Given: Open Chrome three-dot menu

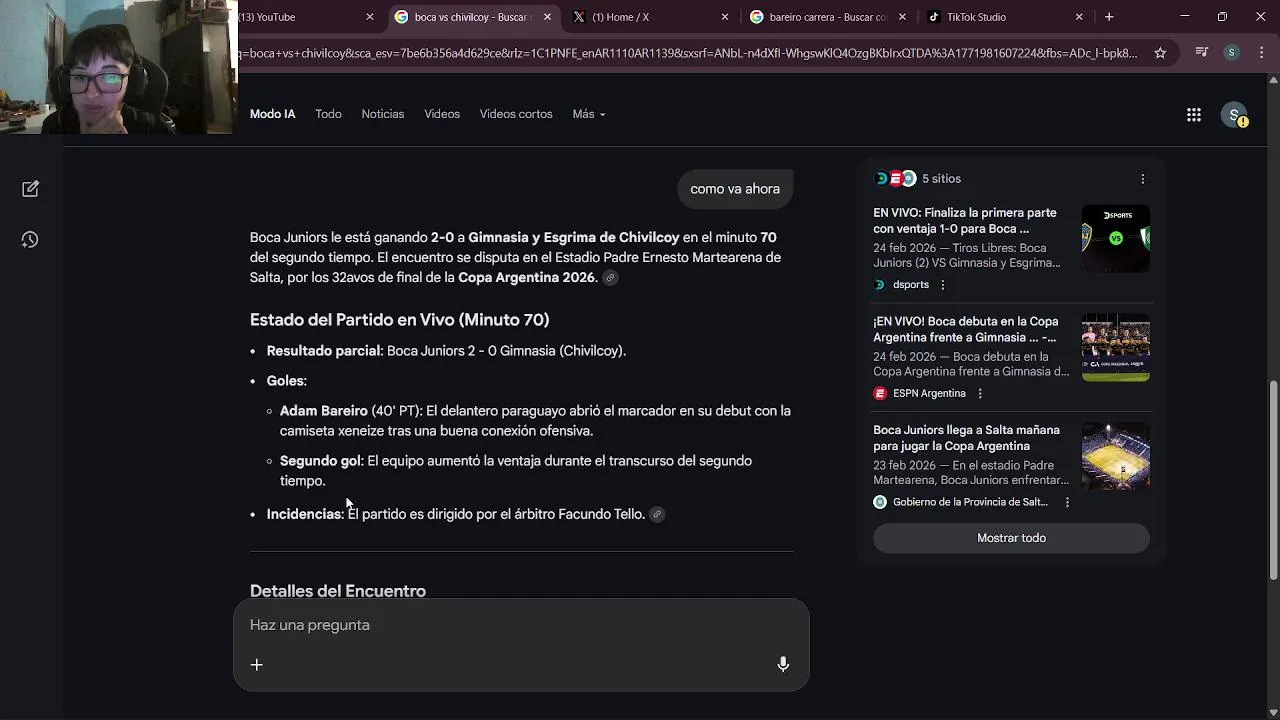Looking at the screenshot, I should 1260,53.
